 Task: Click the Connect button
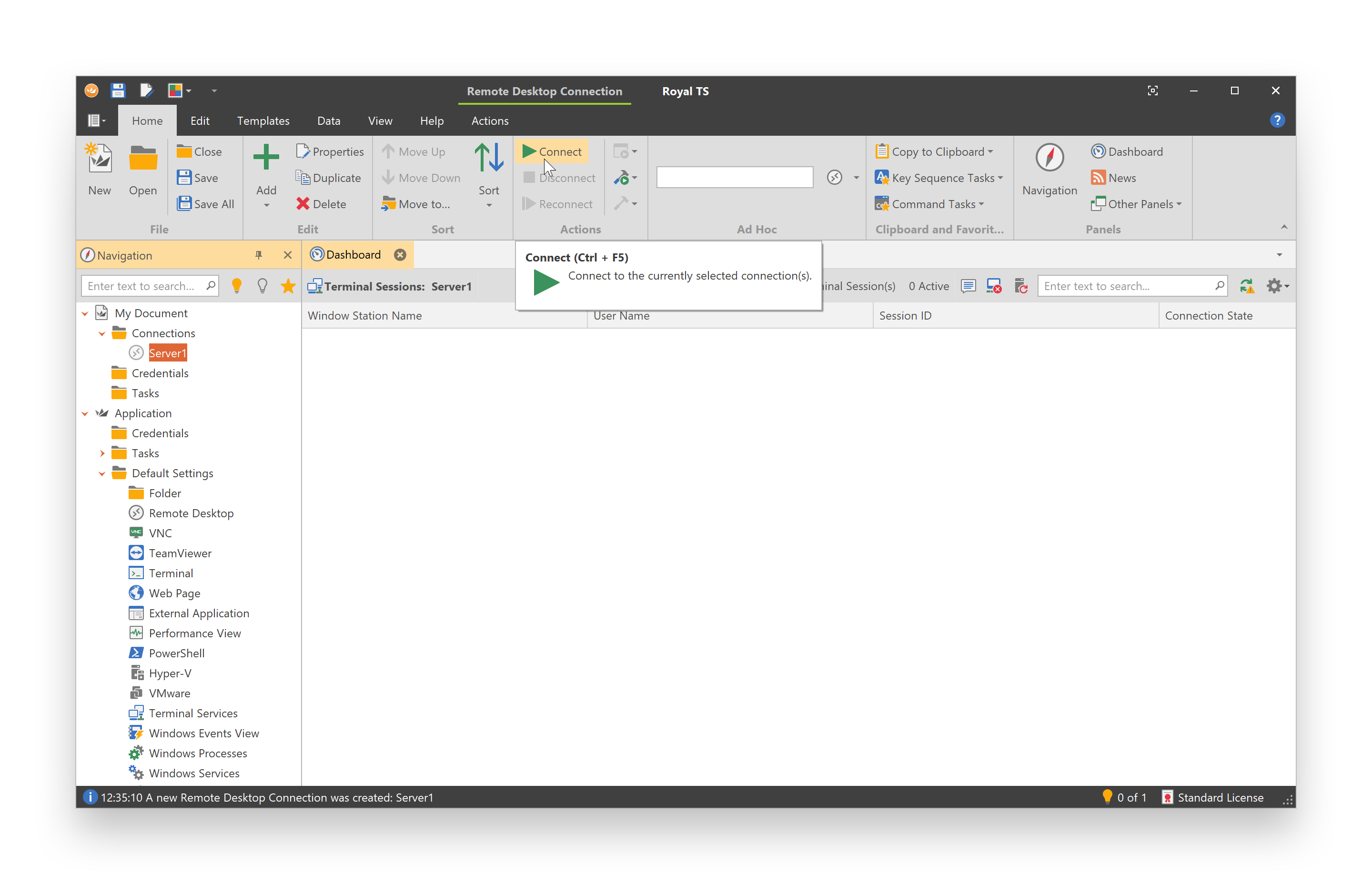(x=552, y=151)
